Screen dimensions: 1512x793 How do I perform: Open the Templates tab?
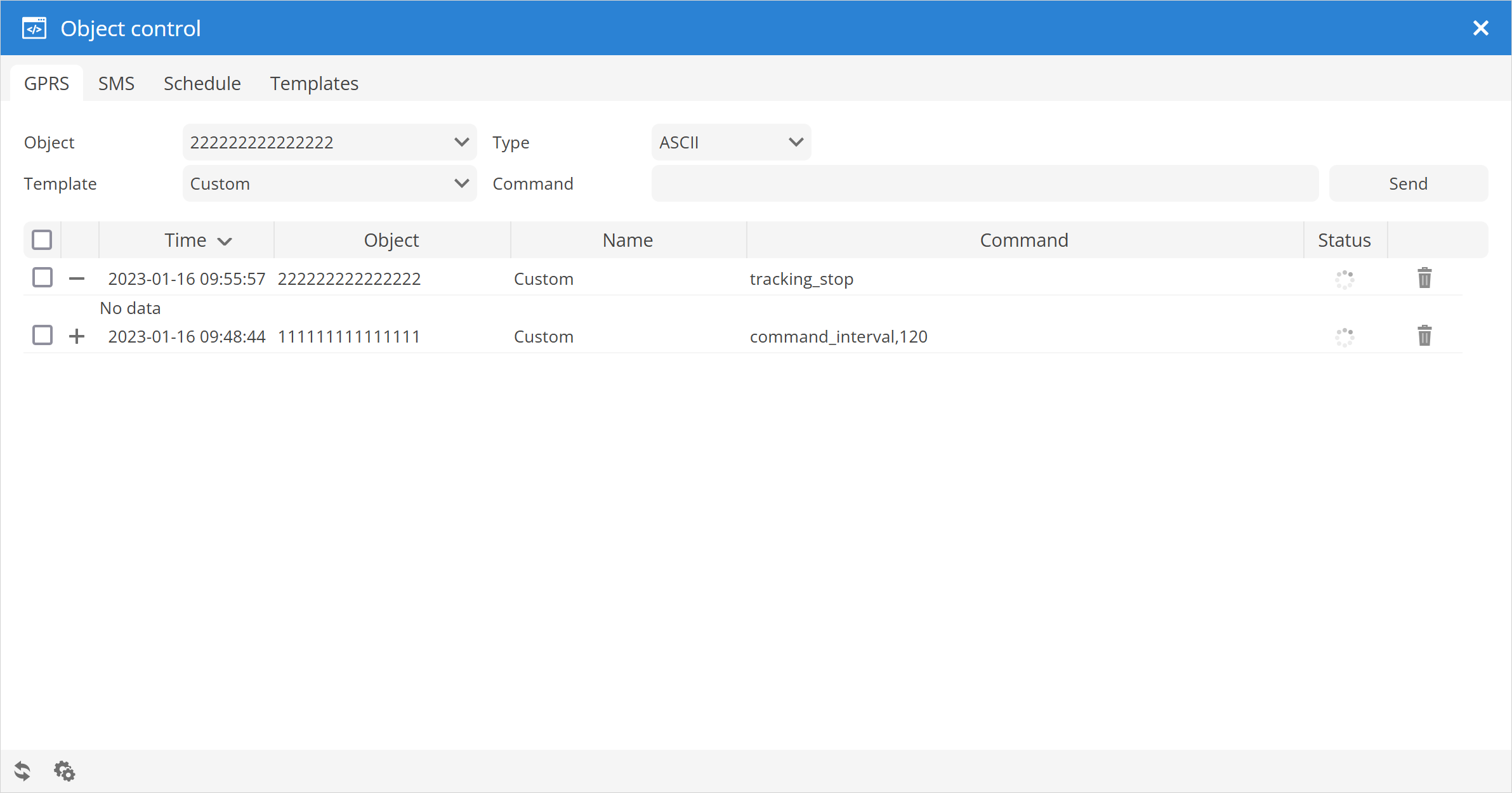click(x=314, y=84)
